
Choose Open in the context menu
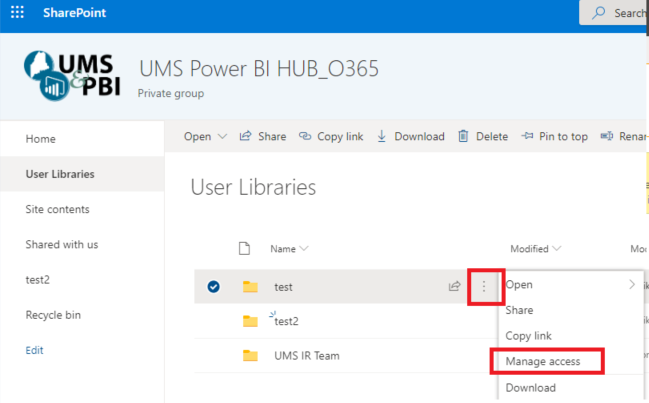519,285
